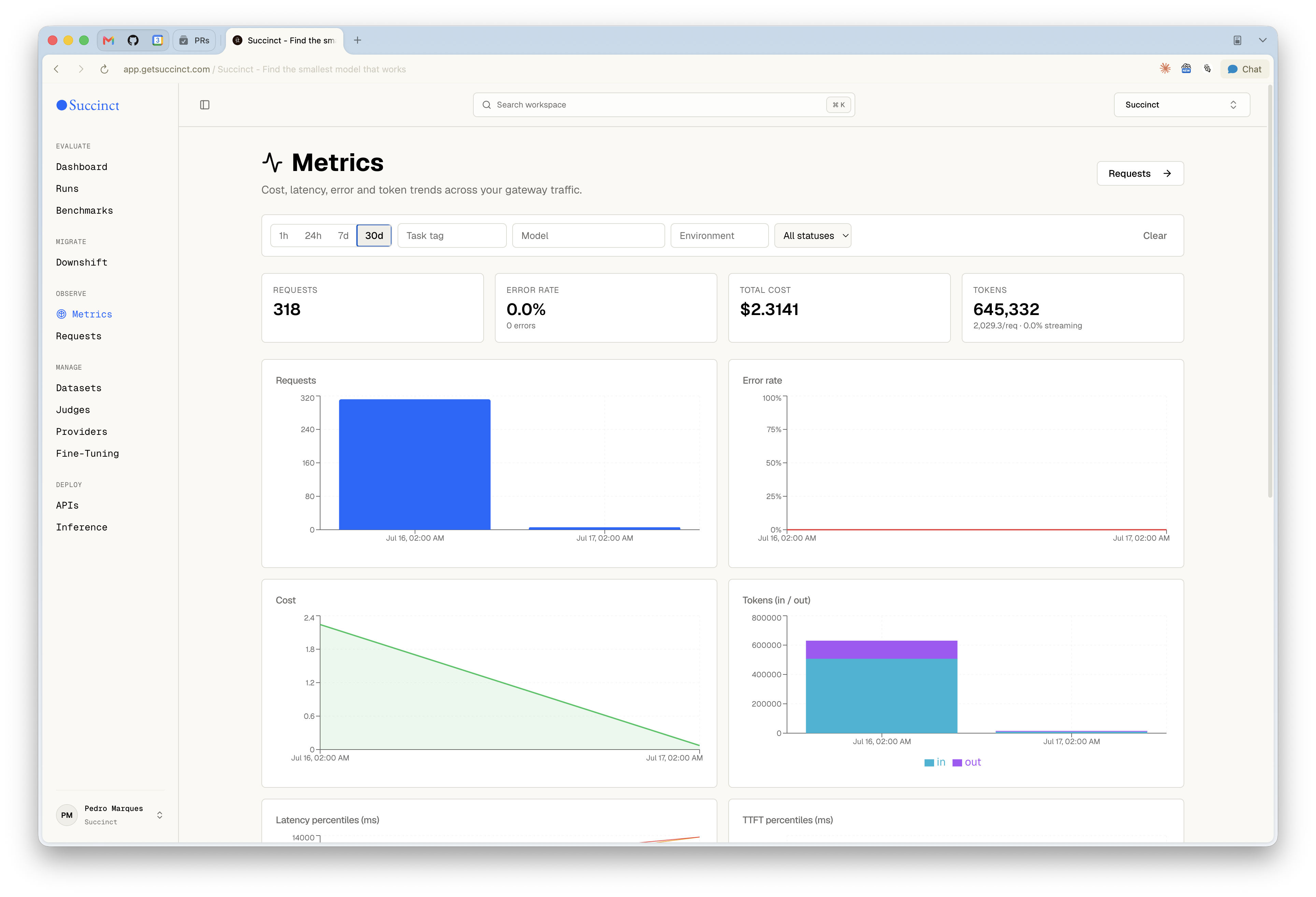Click '2,029.3/req · 0.0% streaming' text
The width and height of the screenshot is (1316, 897).
[1027, 326]
